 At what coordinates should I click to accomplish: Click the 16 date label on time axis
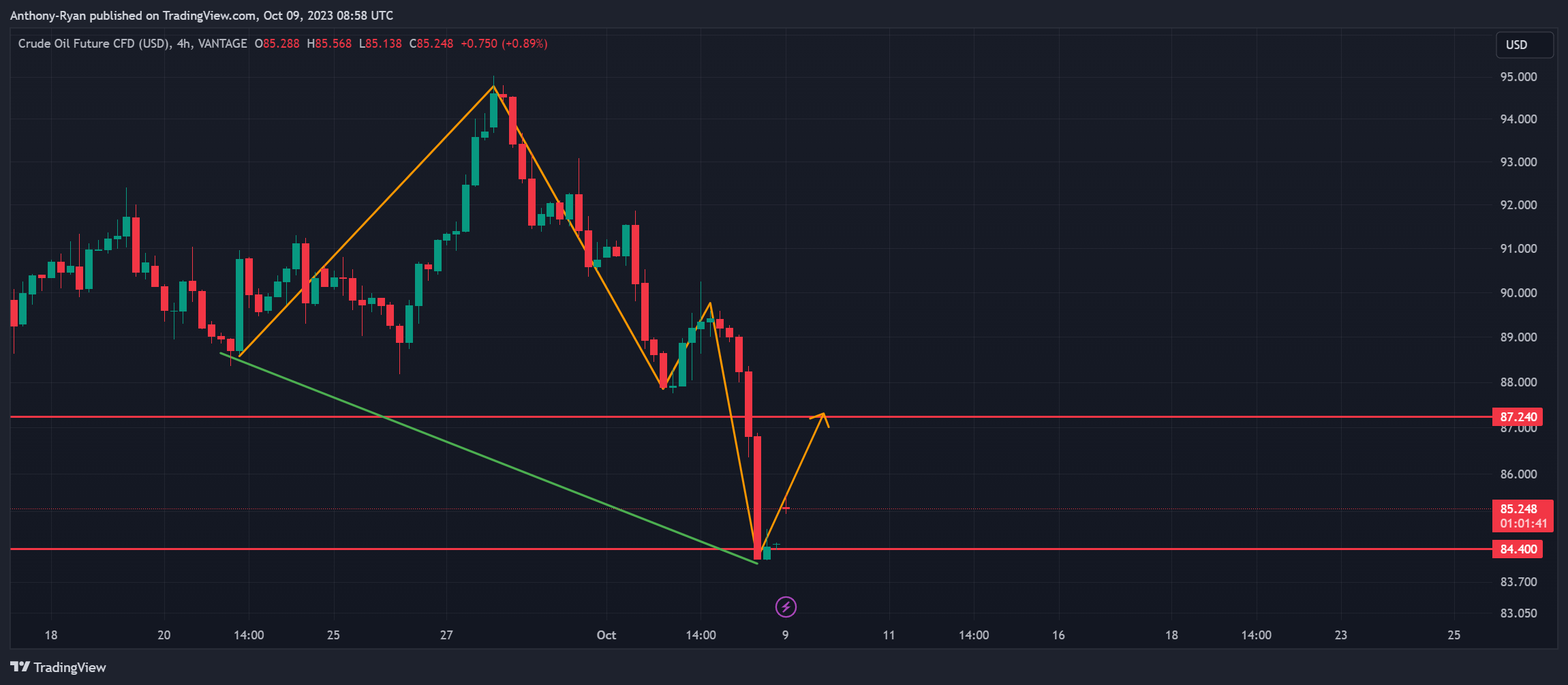[x=1058, y=635]
